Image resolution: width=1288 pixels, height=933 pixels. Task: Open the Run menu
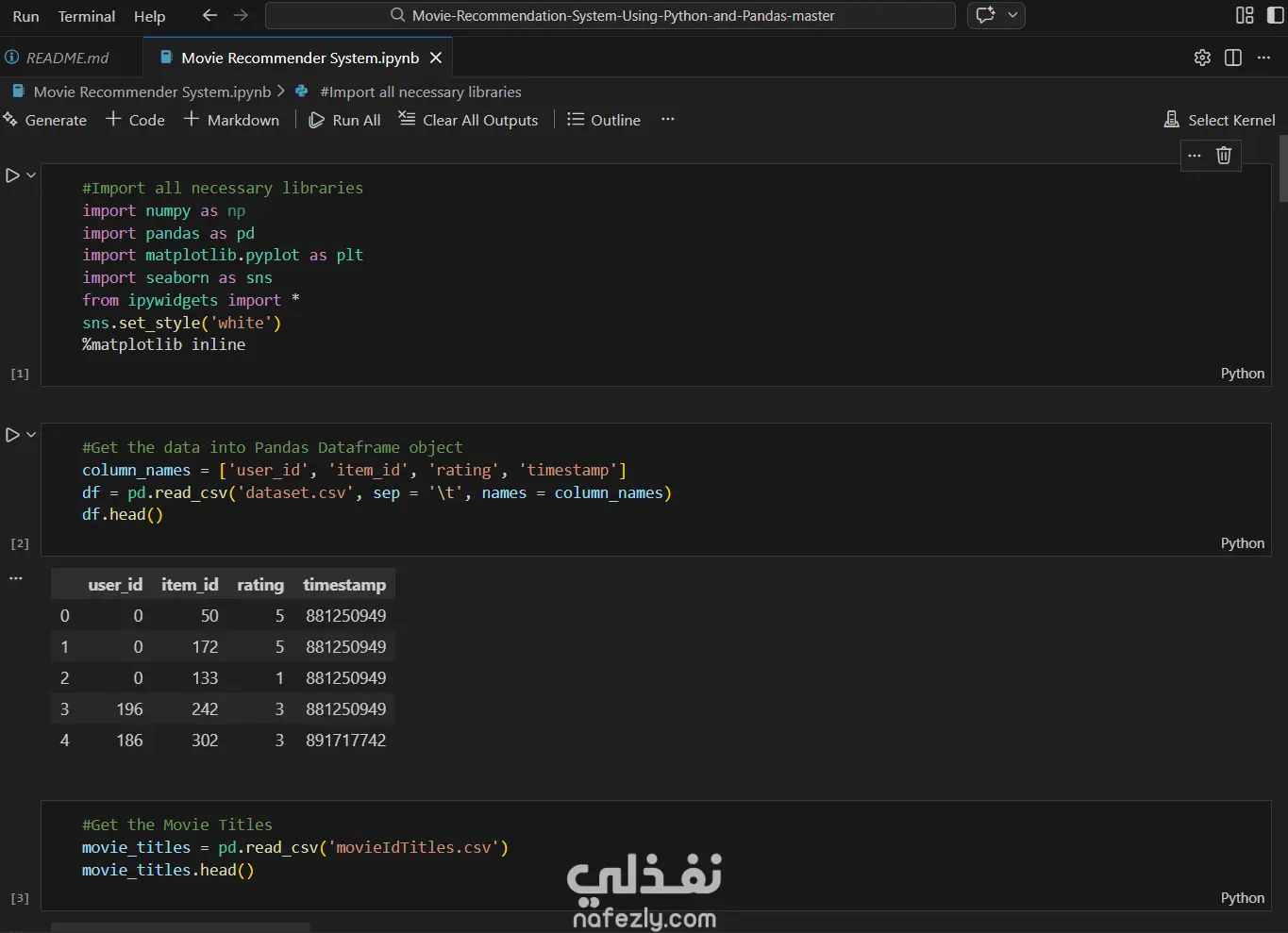pos(25,16)
